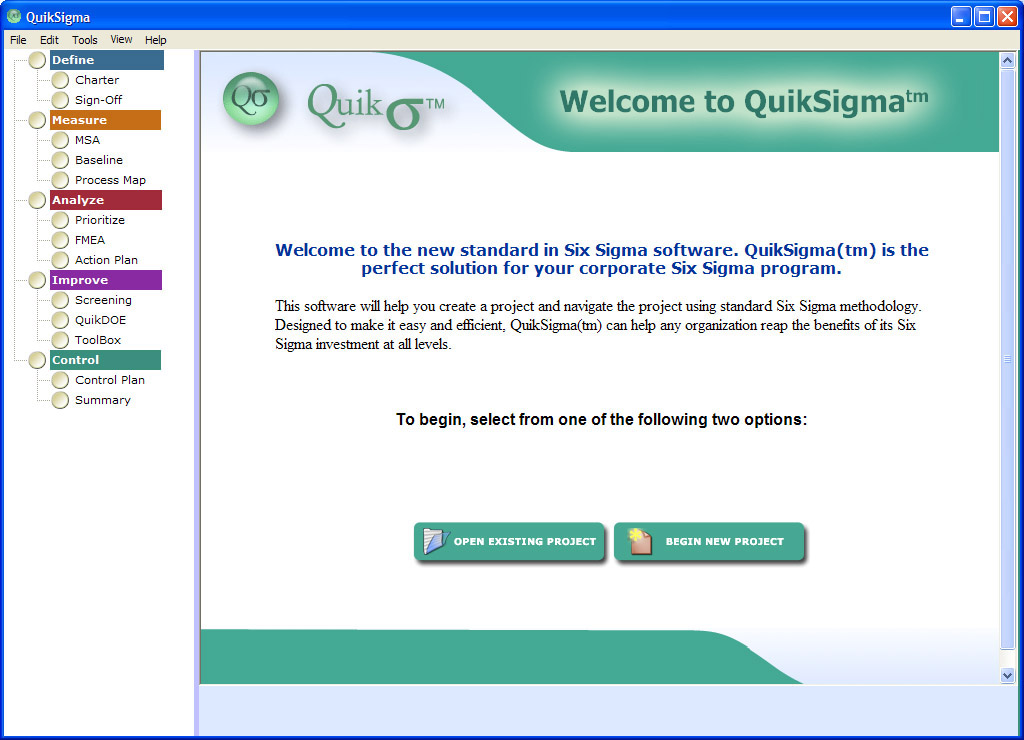The width and height of the screenshot is (1024, 740).
Task: Open the Tools menu
Action: pos(84,40)
